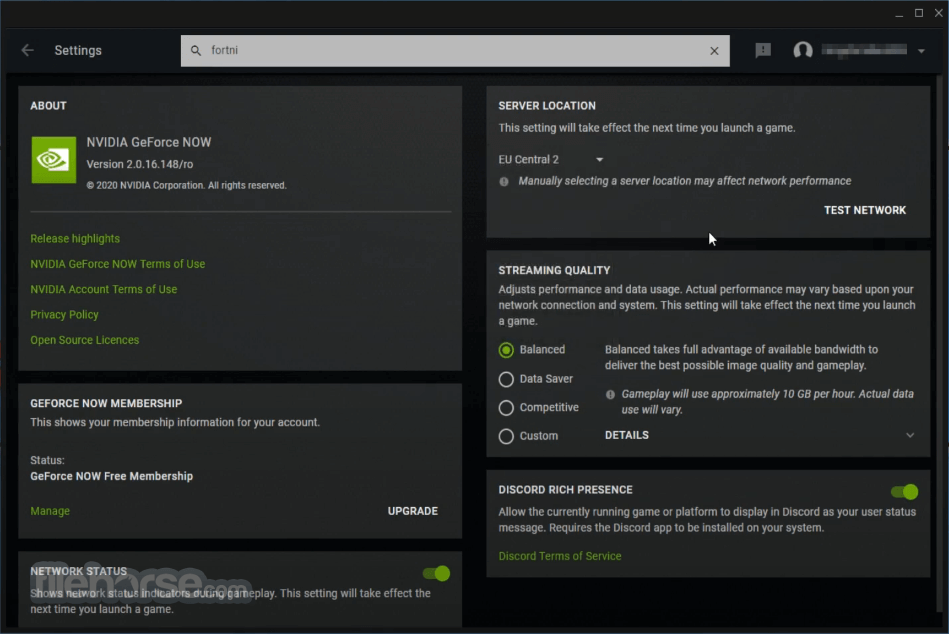This screenshot has height=634, width=949.
Task: Click Manage membership link
Action: [50, 511]
